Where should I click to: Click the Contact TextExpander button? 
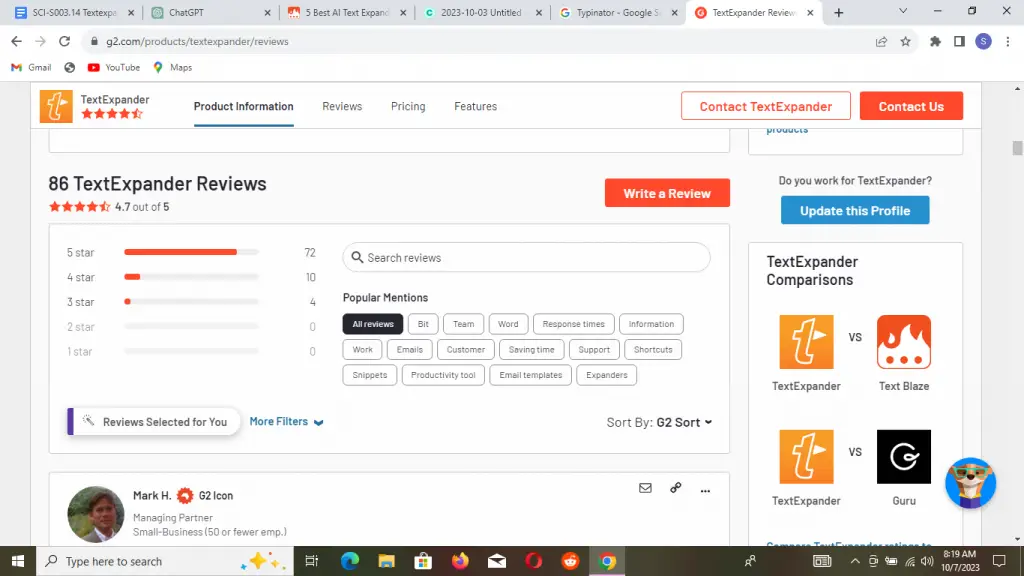pyautogui.click(x=766, y=106)
